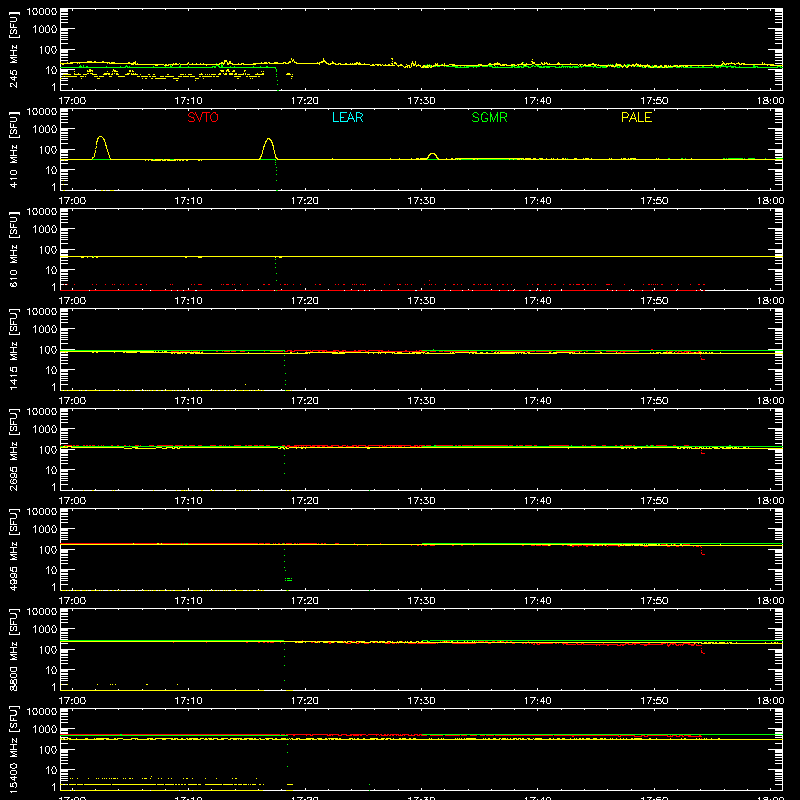The width and height of the screenshot is (800, 800).
Task: Click the 17:30 tick label under the 245 MHz plot
Action: (x=421, y=101)
